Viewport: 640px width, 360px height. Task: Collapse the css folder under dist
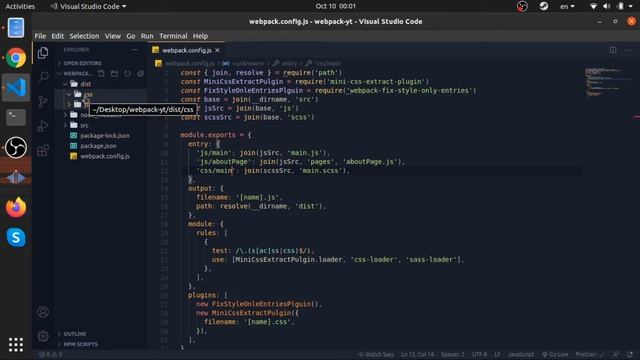pyautogui.click(x=69, y=94)
